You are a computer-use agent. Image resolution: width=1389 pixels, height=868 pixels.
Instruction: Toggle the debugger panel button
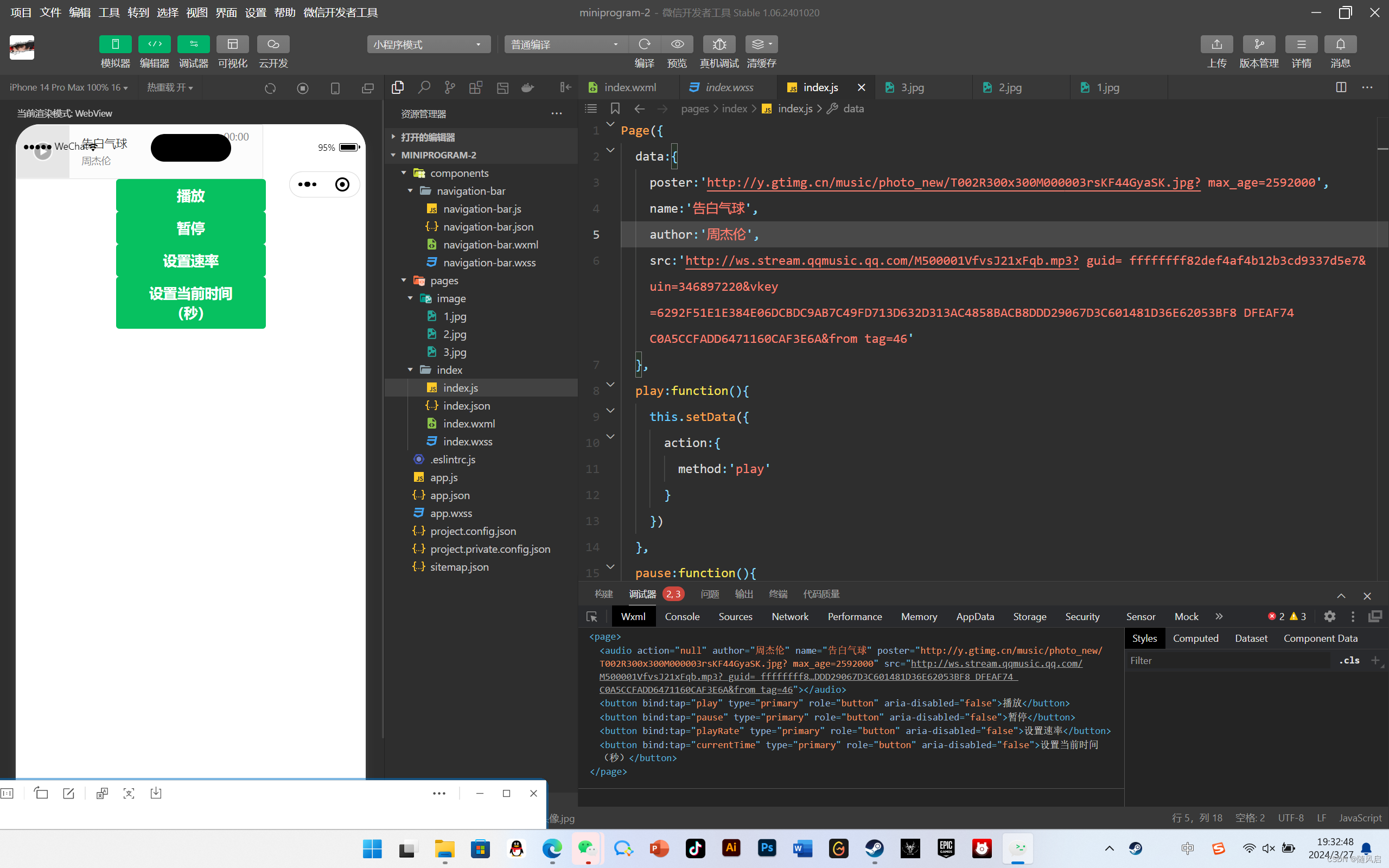[193, 44]
